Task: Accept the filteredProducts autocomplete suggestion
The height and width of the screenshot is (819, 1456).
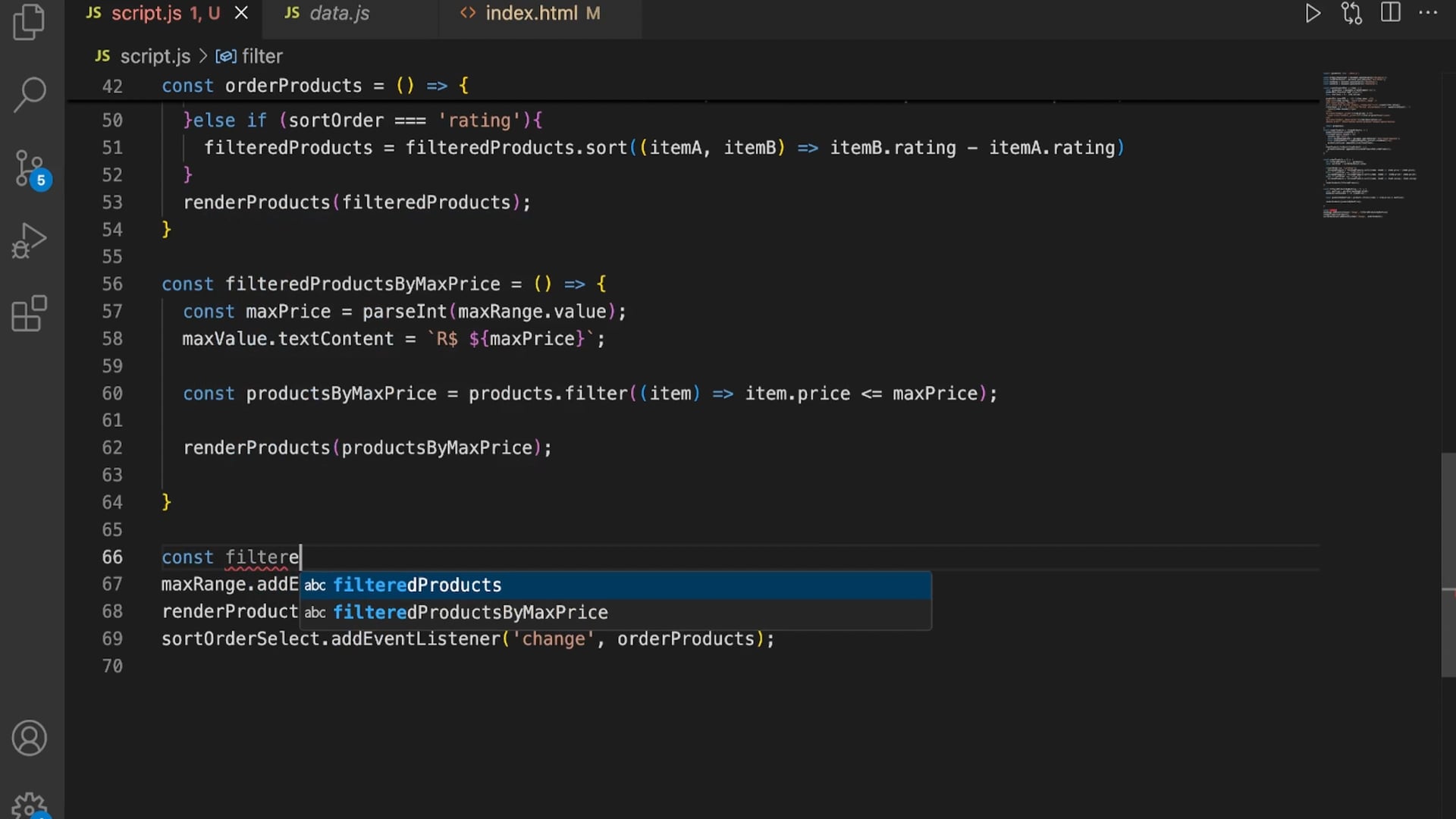Action: click(x=616, y=585)
